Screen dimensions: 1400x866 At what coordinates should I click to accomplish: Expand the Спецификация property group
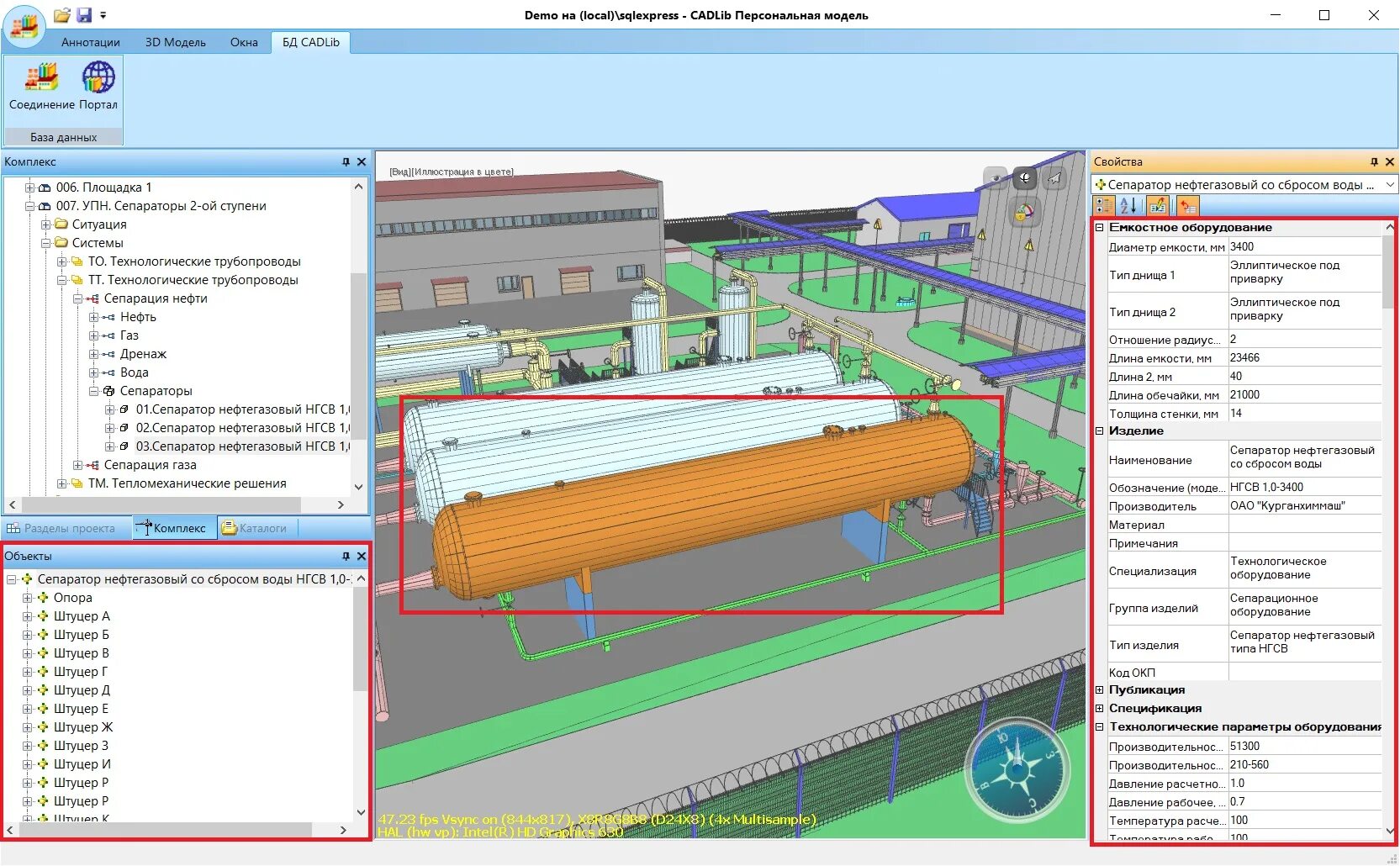click(x=1099, y=709)
